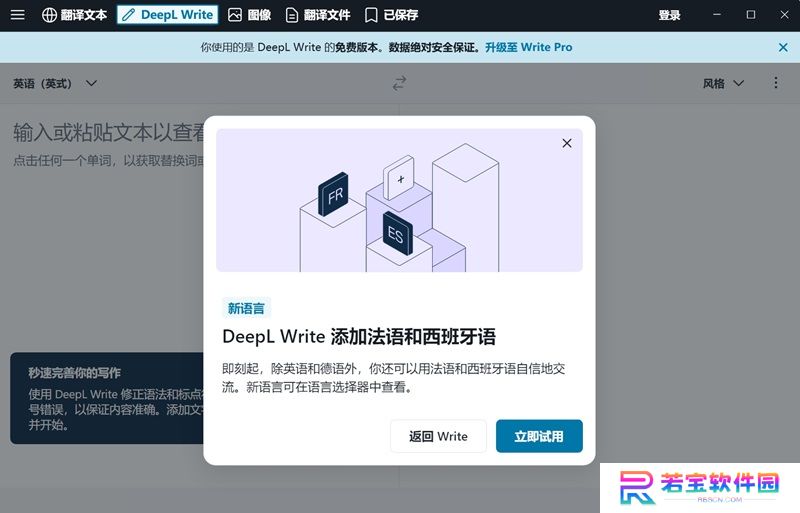This screenshot has width=800, height=513.
Task: Click the swap languages arrows icon
Action: click(399, 83)
